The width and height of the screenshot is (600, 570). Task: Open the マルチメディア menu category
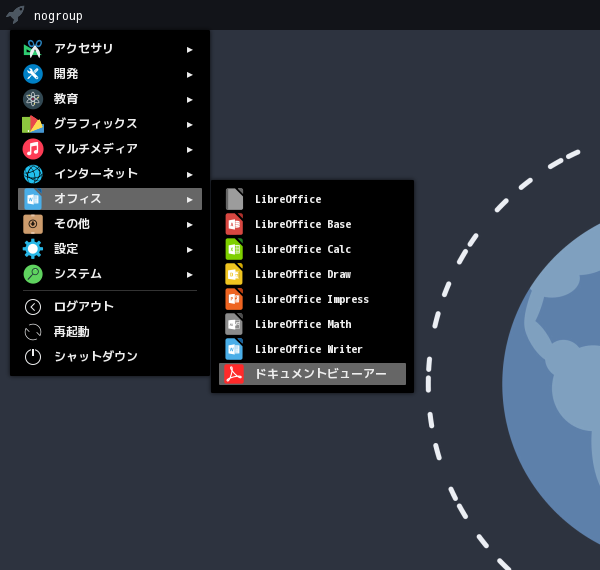click(x=110, y=149)
